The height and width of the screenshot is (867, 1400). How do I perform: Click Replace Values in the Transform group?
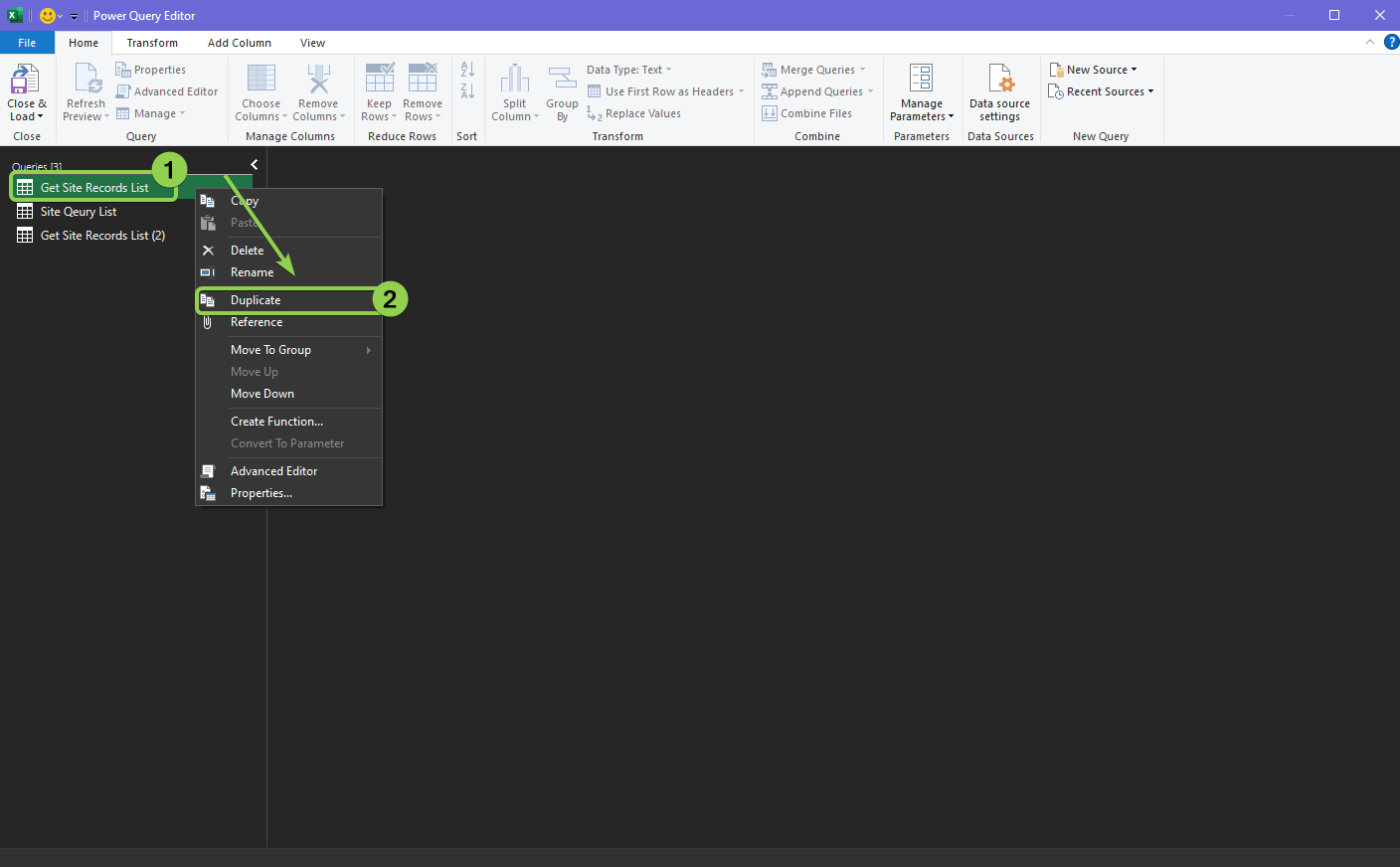633,113
